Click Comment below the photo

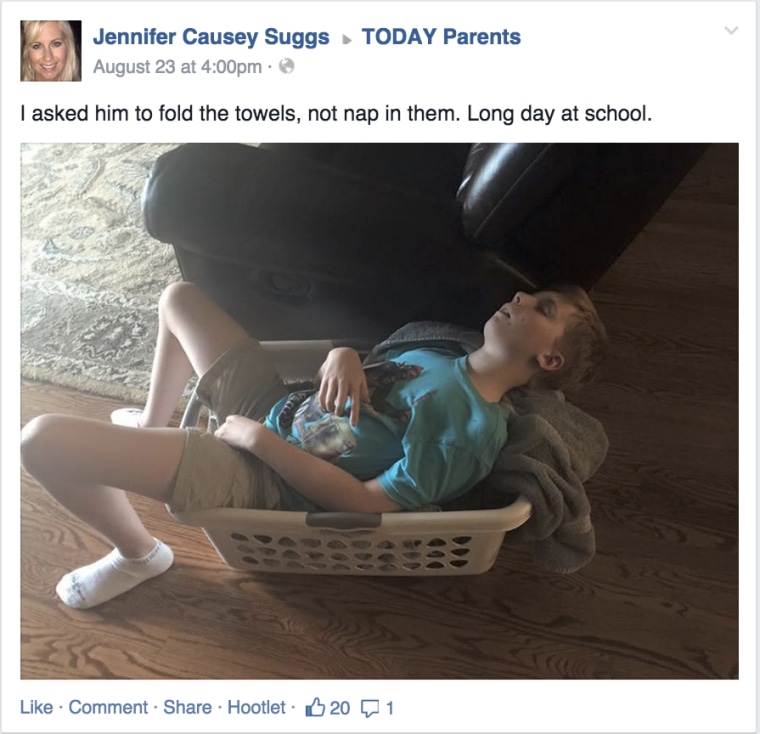(108, 707)
